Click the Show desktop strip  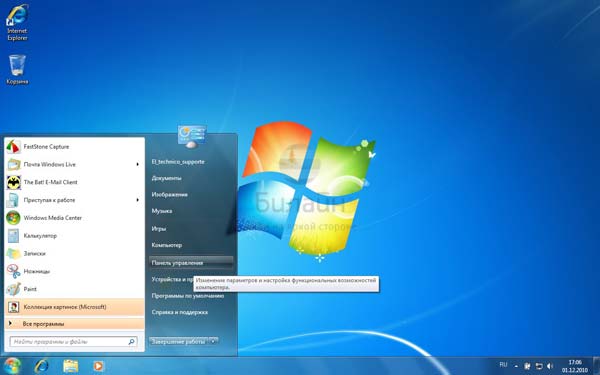tap(597, 366)
